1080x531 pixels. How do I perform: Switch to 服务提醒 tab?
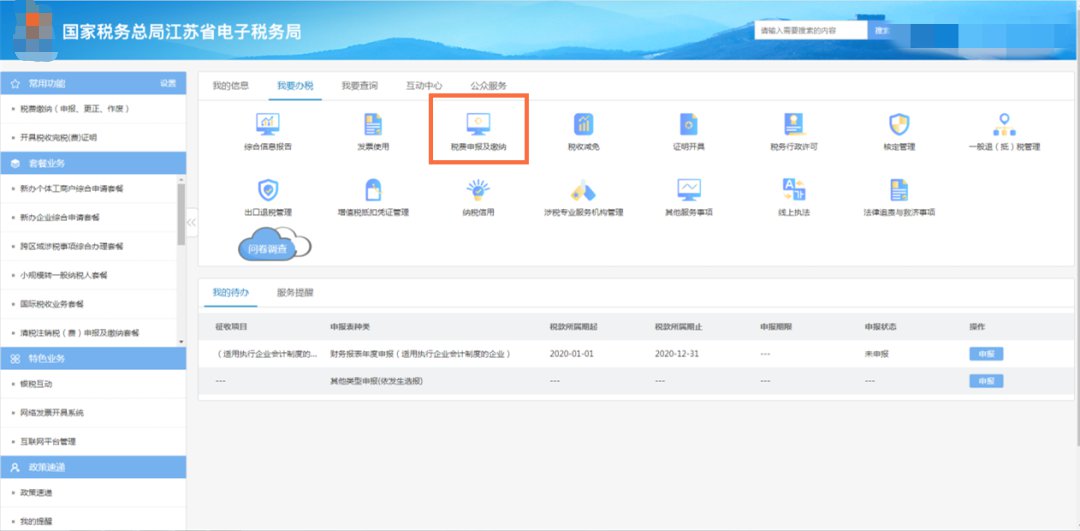295,293
